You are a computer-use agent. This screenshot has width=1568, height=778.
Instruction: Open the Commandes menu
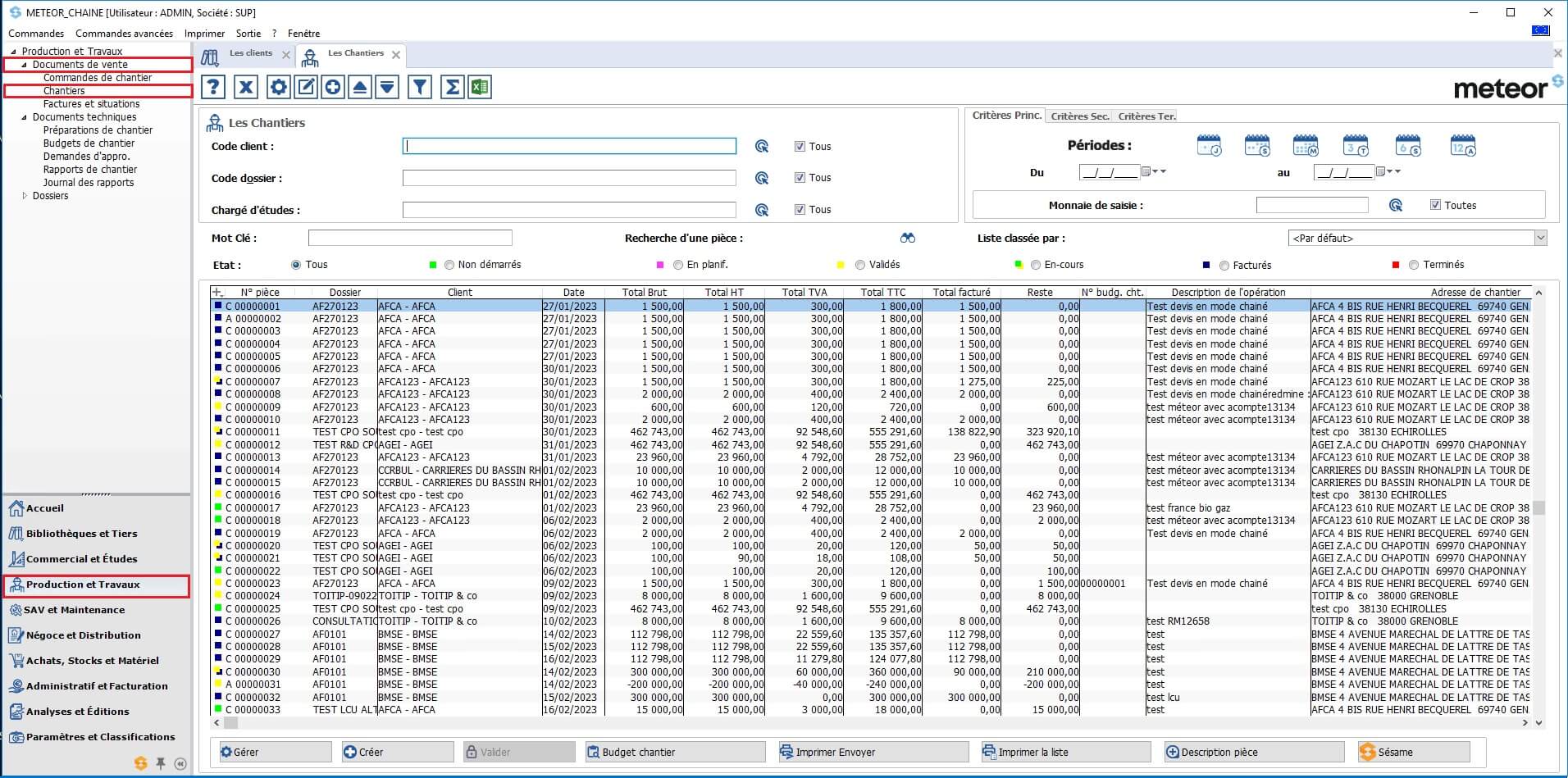(36, 34)
